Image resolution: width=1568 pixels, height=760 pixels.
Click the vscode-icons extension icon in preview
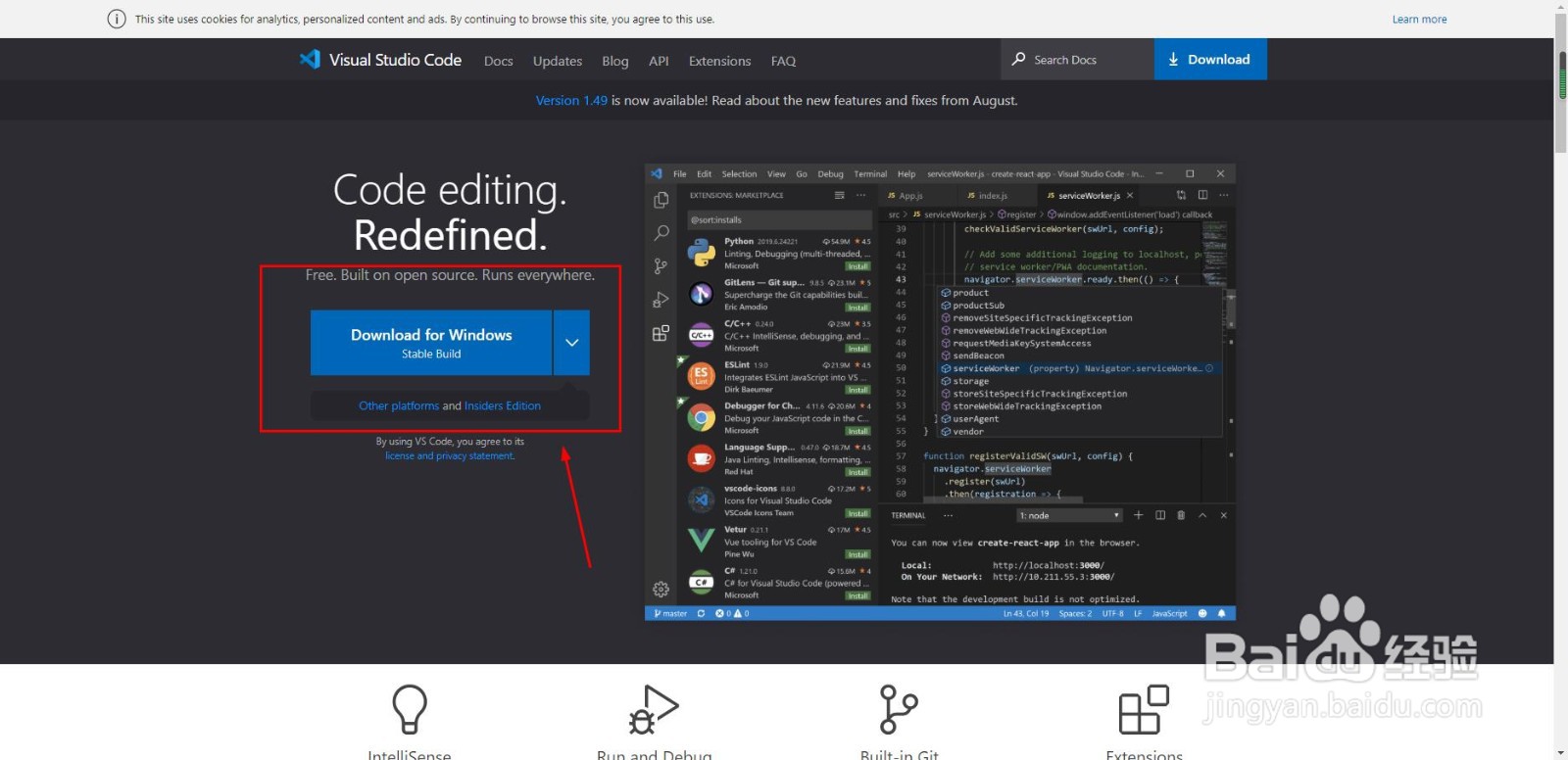(701, 499)
